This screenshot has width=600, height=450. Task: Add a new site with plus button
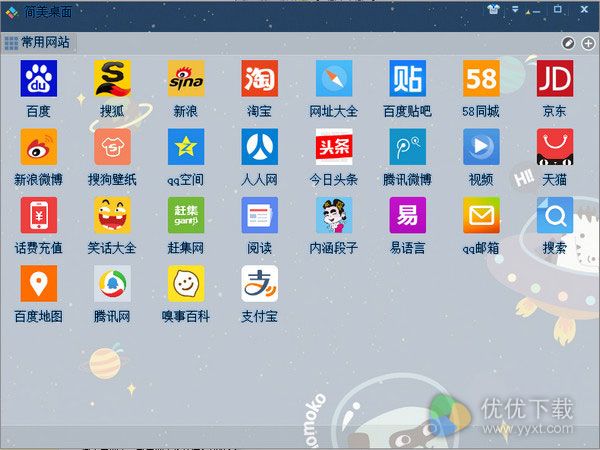588,43
